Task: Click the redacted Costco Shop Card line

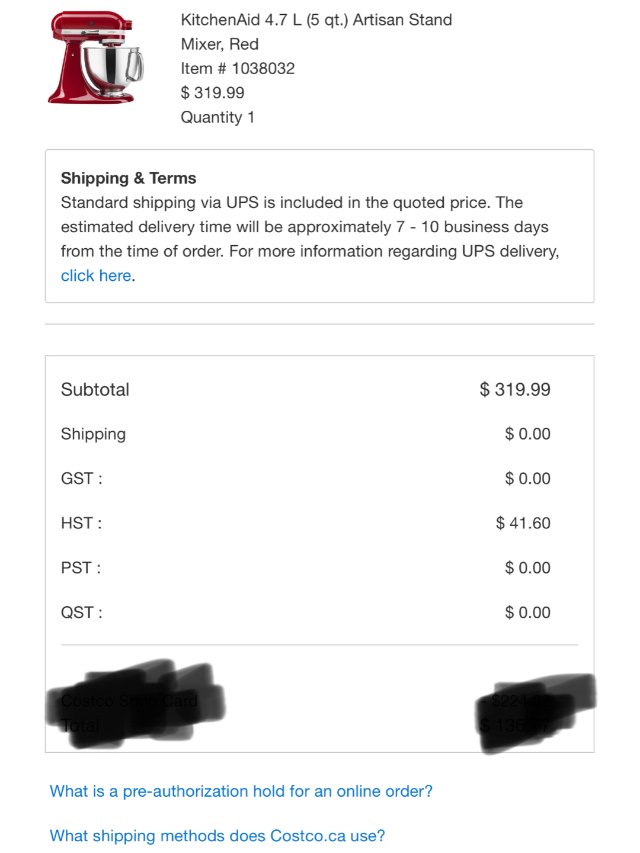Action: click(130, 700)
